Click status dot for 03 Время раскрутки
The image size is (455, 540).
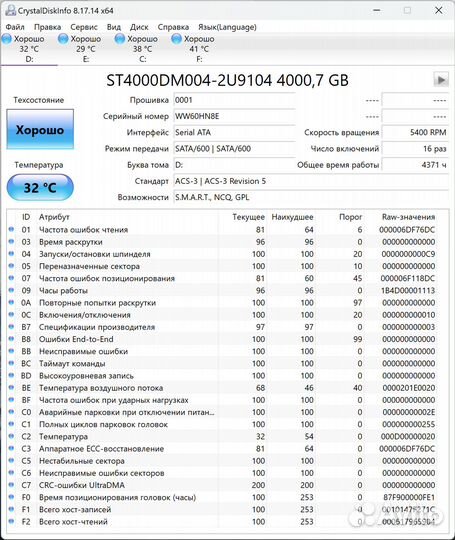[11, 241]
